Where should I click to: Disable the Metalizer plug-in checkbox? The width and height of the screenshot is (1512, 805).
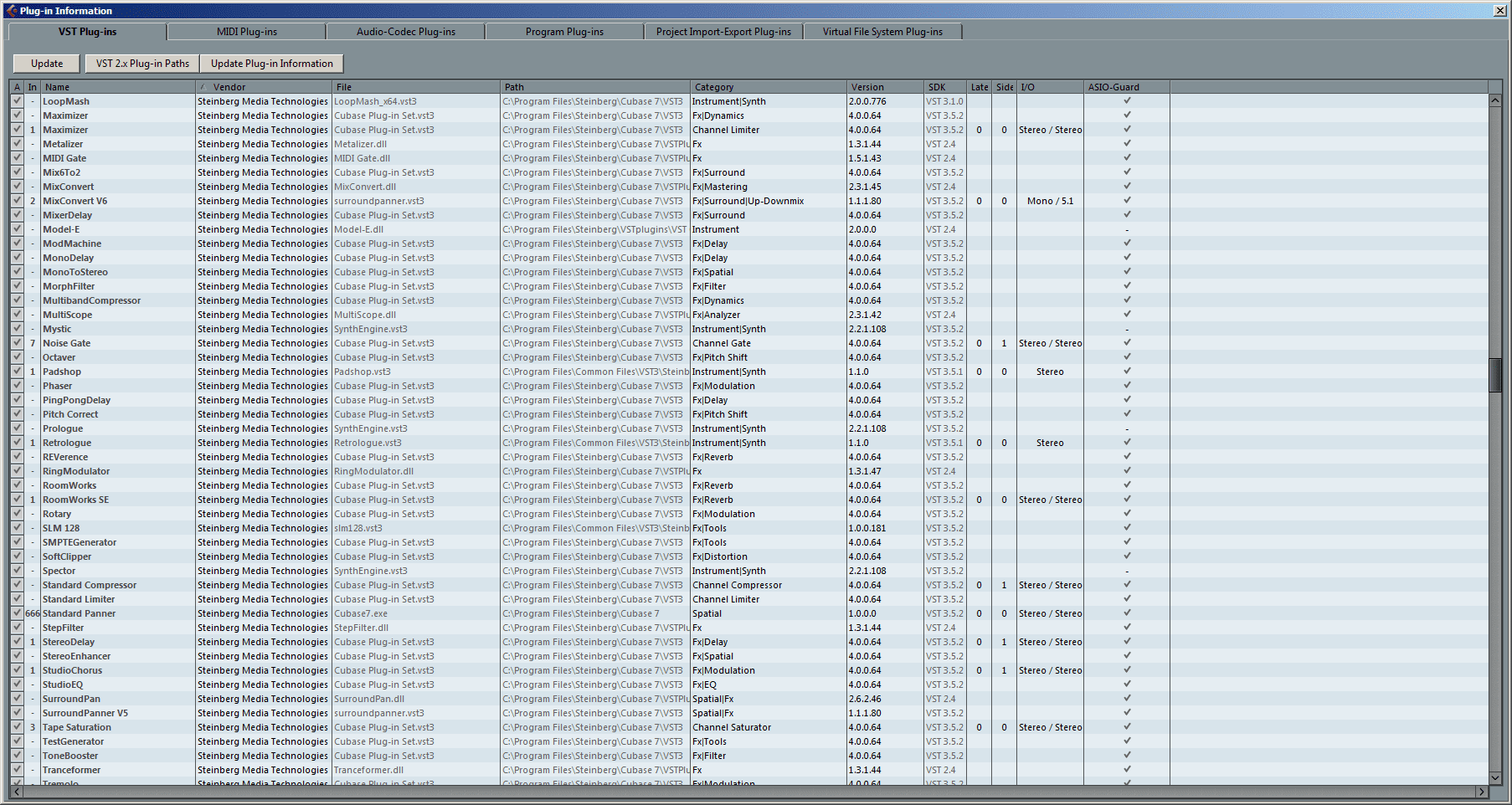click(17, 144)
